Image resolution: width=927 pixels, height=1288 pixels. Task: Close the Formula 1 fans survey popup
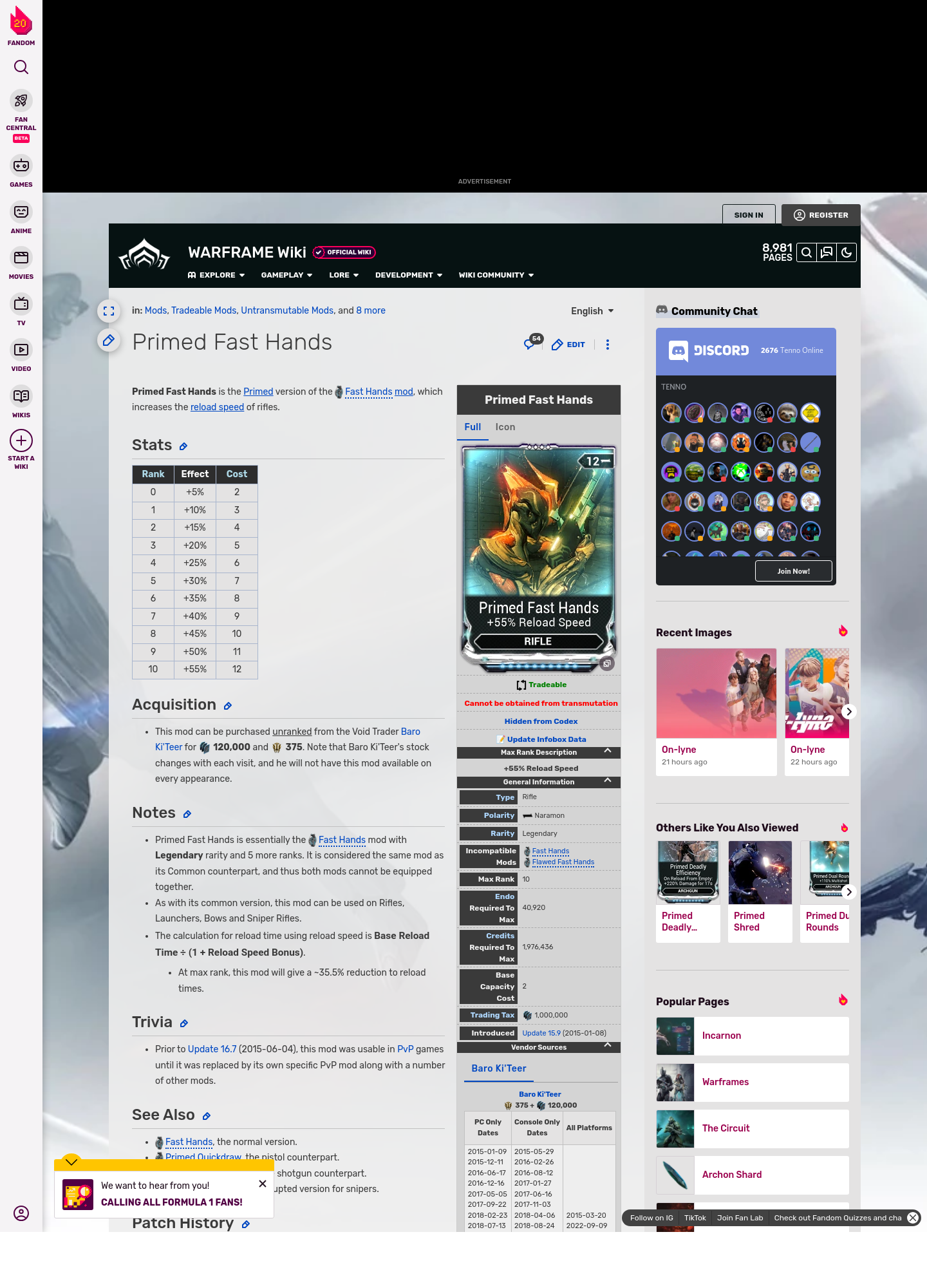click(263, 1184)
